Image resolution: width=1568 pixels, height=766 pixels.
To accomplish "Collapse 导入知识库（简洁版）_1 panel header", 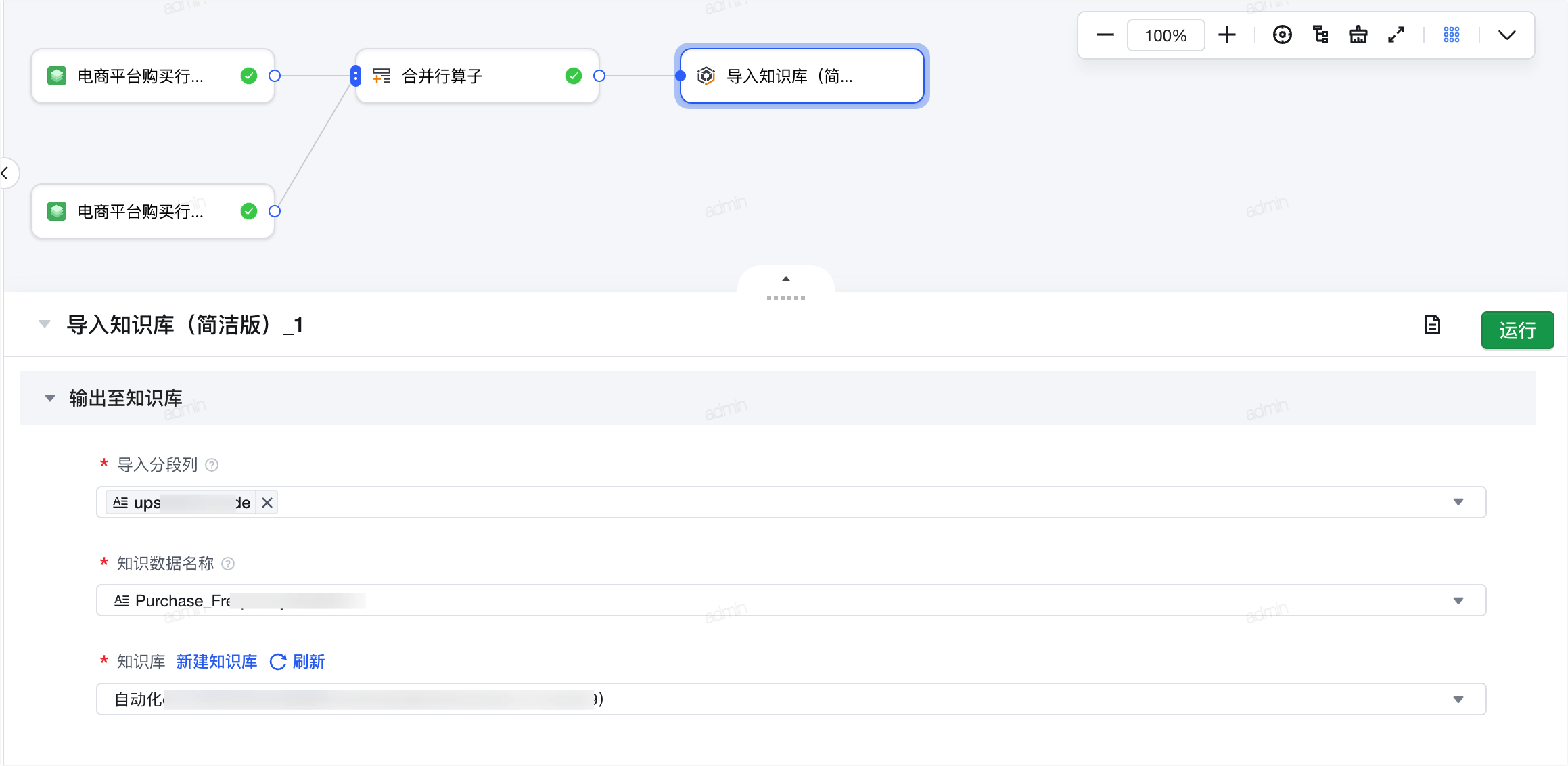I will coord(45,324).
